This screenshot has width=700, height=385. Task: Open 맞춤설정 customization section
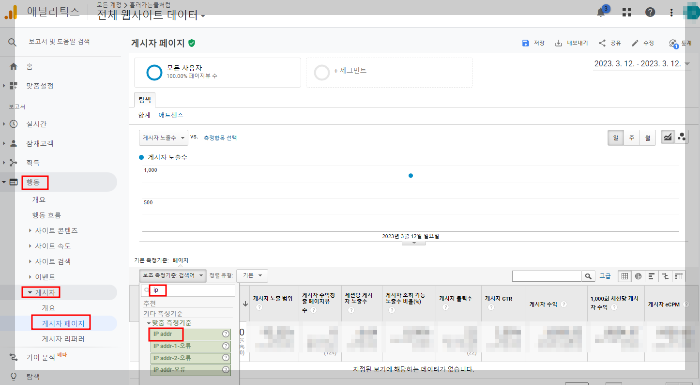tap(39, 86)
